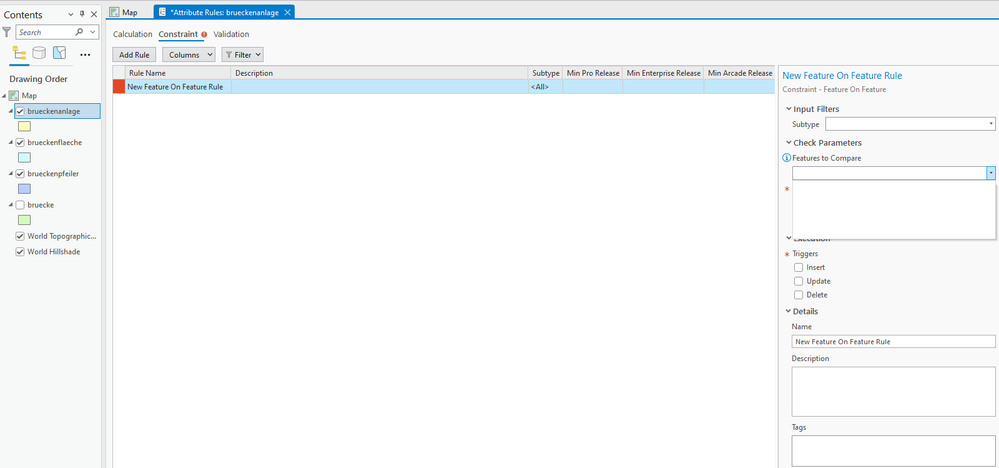Screen dimensions: 999x468
Task: Click the Contents search field
Action: 45,32
